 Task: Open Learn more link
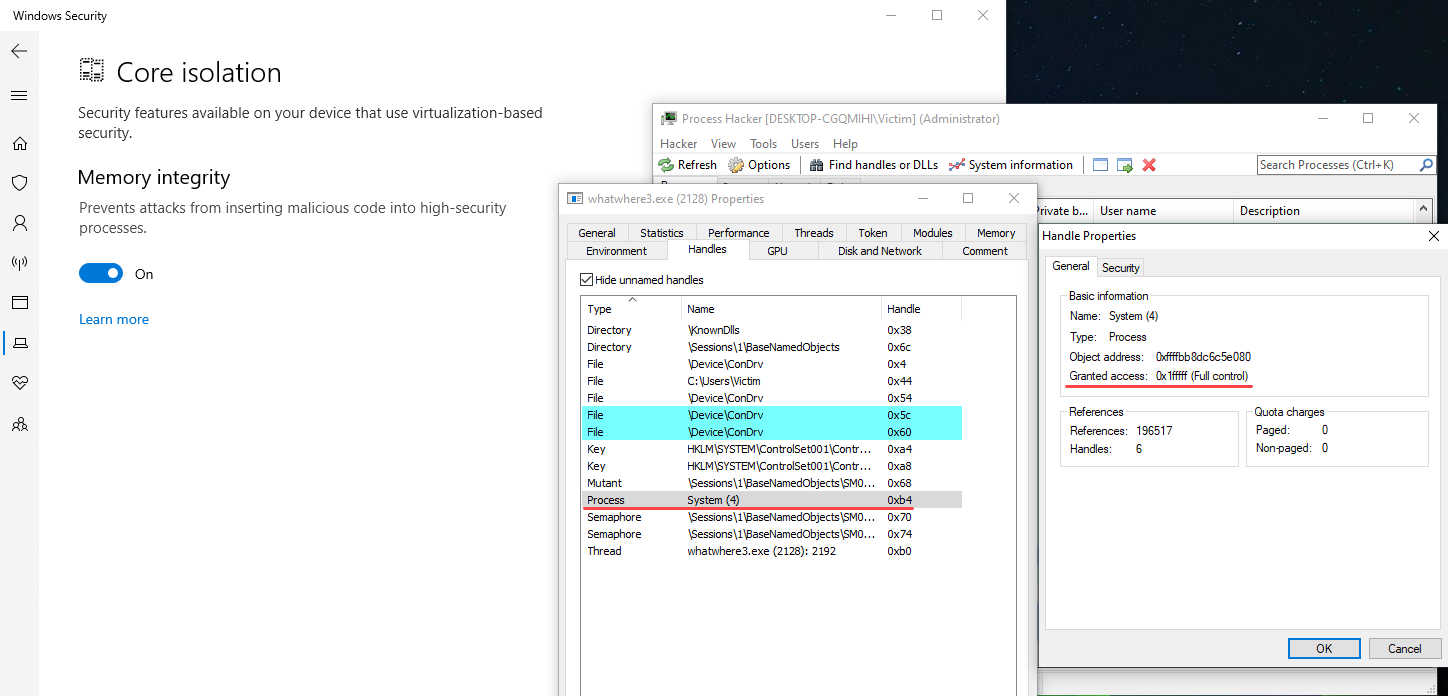[114, 319]
